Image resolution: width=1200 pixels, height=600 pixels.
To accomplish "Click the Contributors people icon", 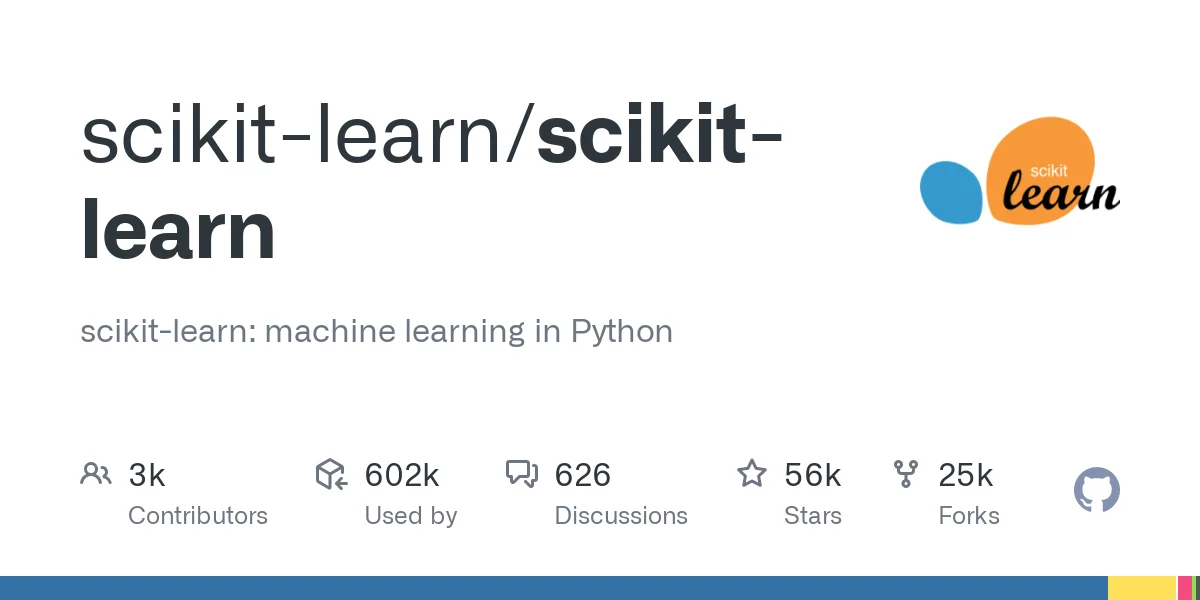I will (96, 474).
